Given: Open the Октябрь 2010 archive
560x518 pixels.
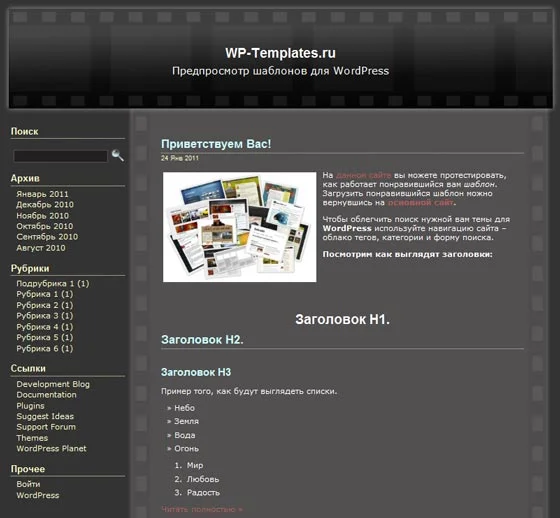Looking at the screenshot, I should pyautogui.click(x=45, y=226).
